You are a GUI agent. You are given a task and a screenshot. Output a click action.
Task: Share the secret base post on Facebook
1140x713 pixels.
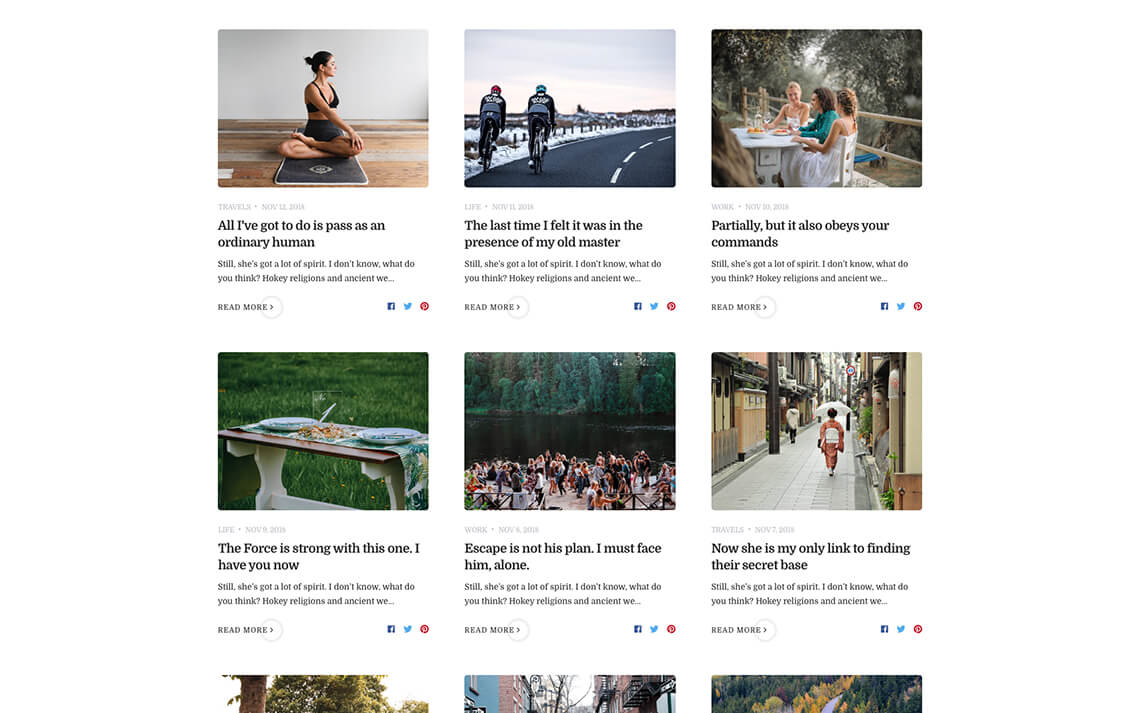pyautogui.click(x=884, y=629)
